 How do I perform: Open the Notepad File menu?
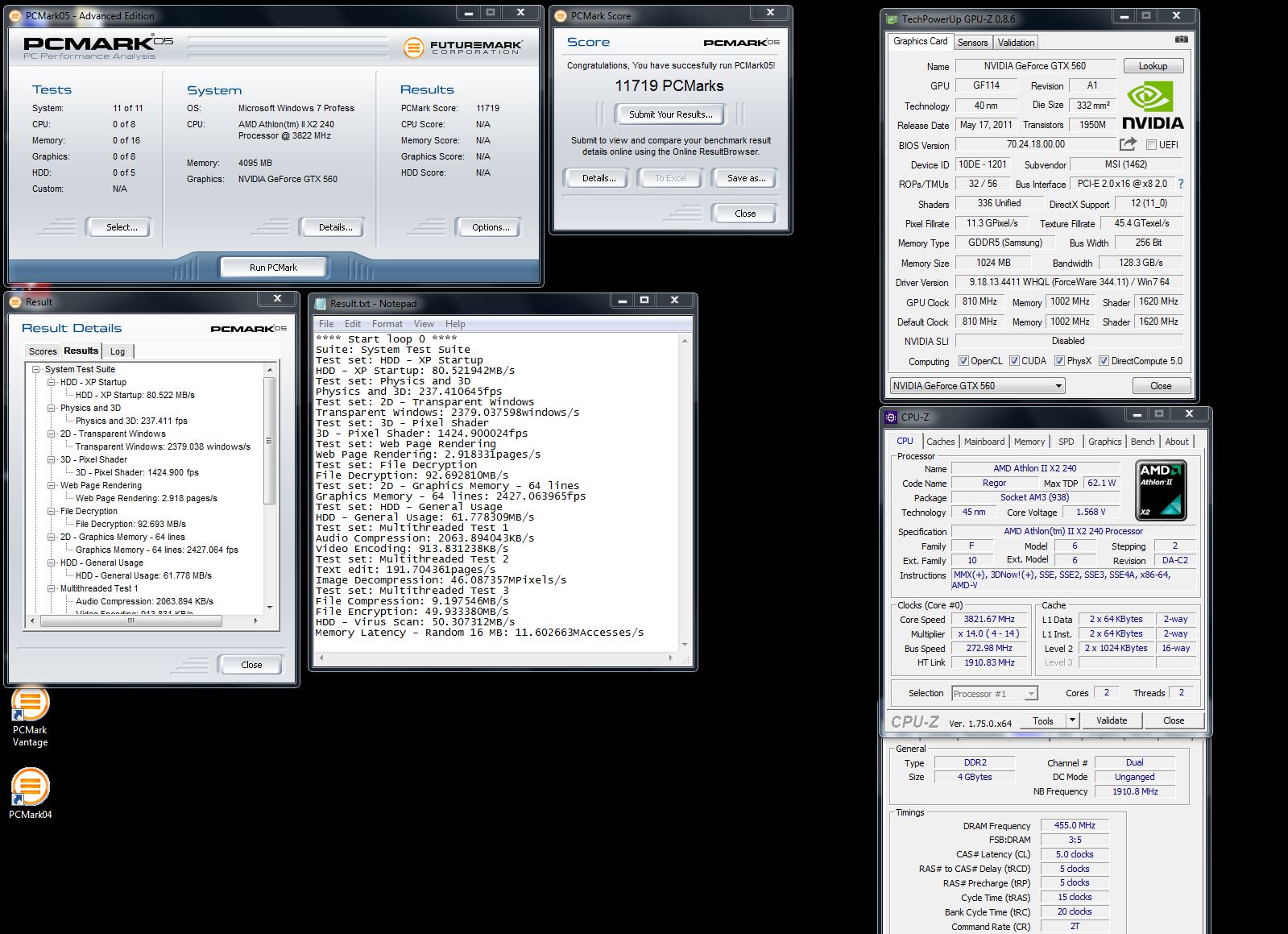click(326, 324)
